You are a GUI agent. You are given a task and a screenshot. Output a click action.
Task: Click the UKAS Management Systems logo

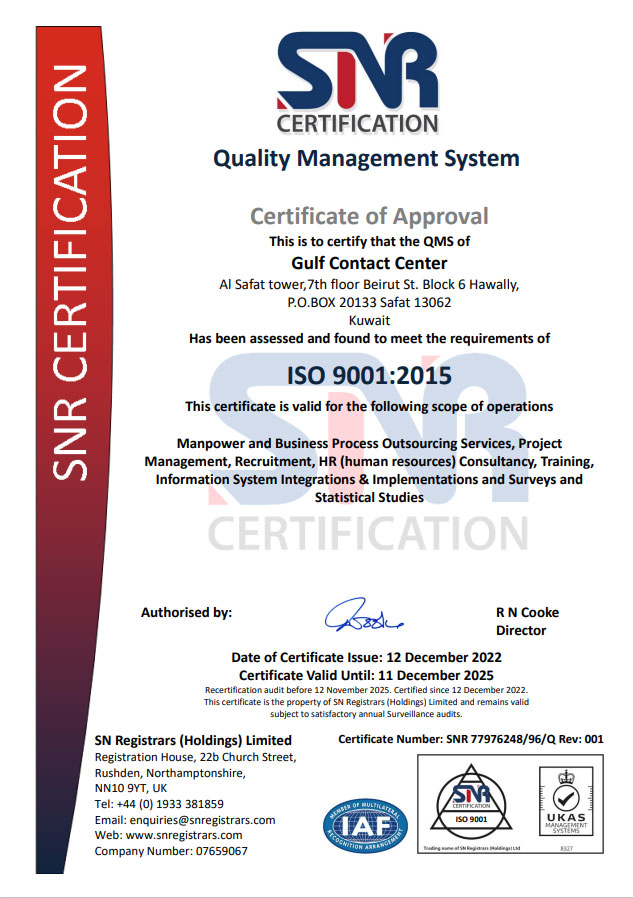[566, 803]
